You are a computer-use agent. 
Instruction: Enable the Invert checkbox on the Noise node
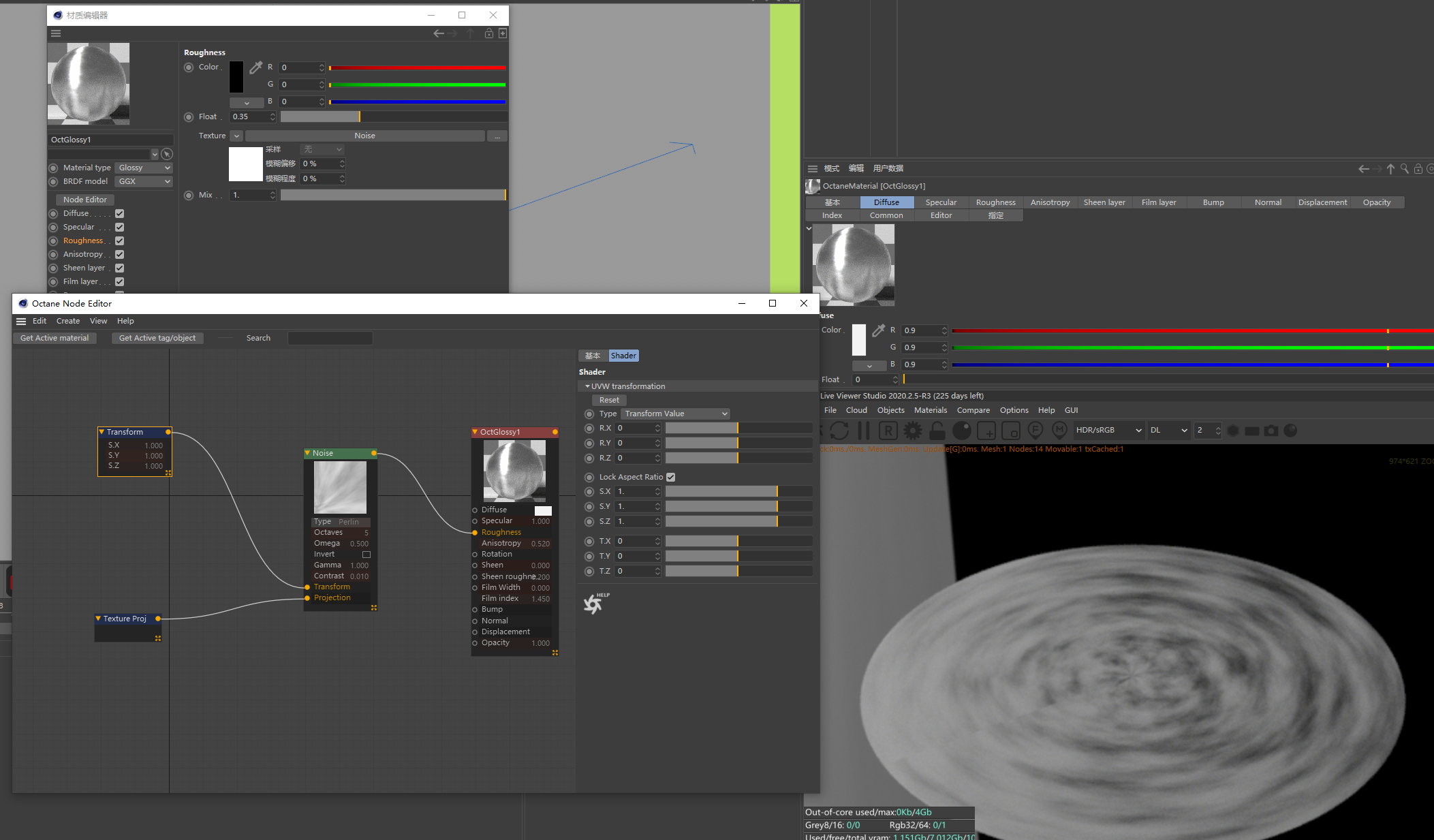pos(367,554)
